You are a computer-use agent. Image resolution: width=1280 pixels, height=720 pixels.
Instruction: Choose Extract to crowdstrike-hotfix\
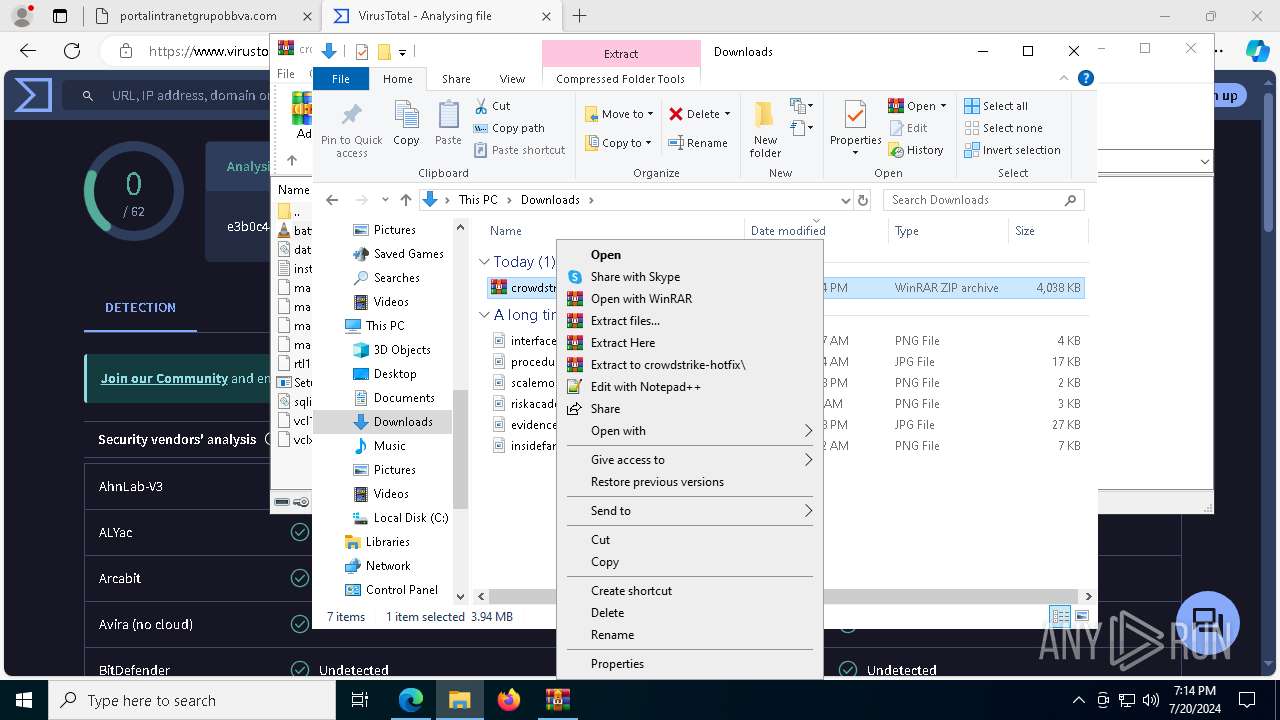(x=668, y=365)
